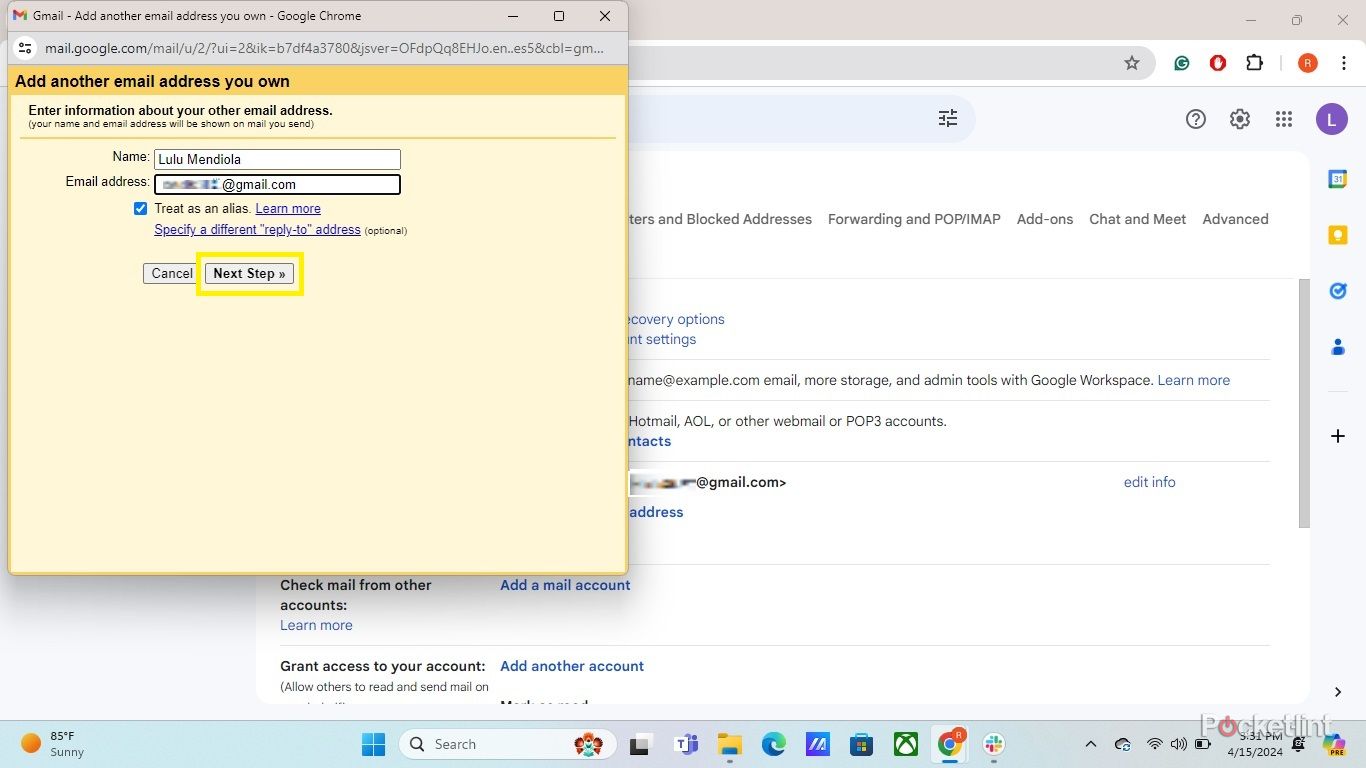The width and height of the screenshot is (1366, 768).
Task: Bookmark this page with star icon
Action: point(1132,63)
